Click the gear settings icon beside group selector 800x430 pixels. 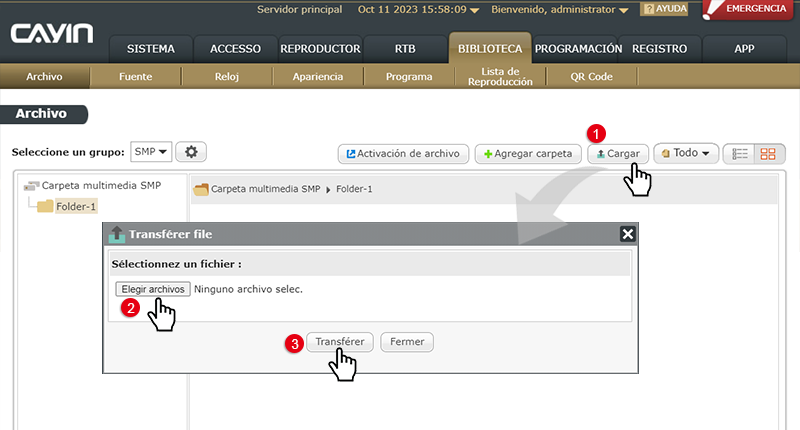(x=192, y=151)
